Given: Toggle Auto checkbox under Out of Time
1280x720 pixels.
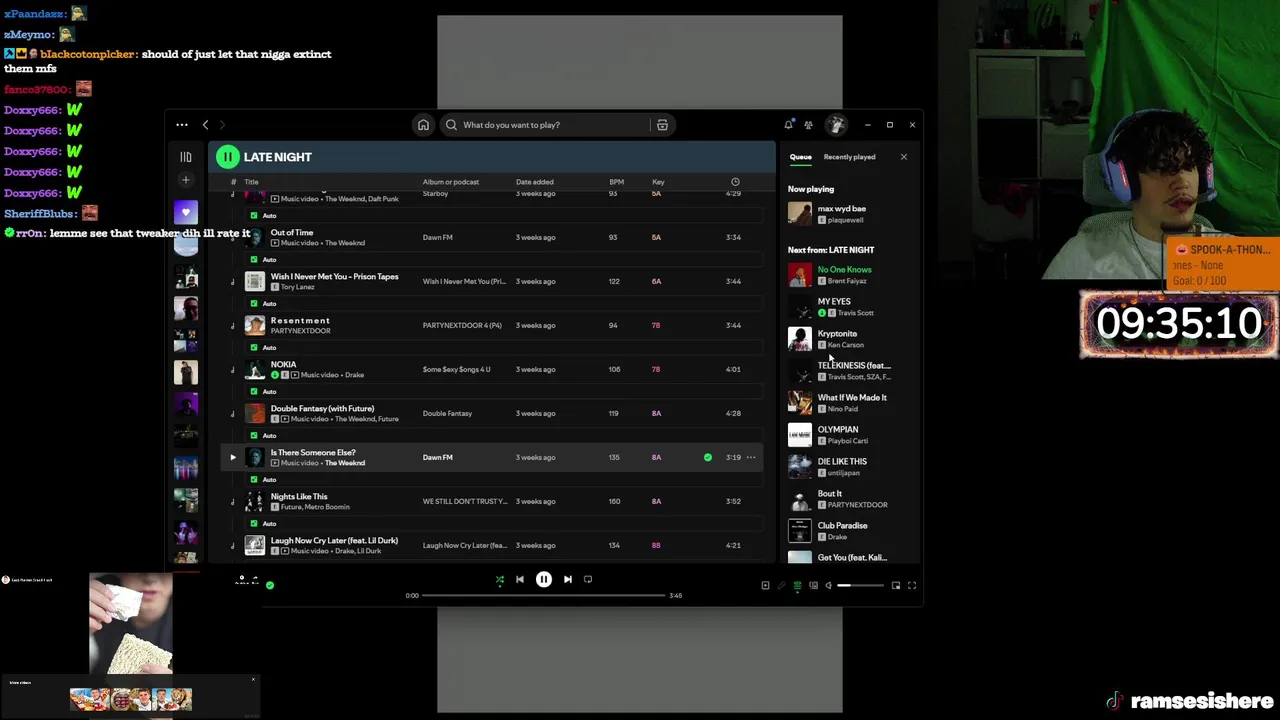Looking at the screenshot, I should pyautogui.click(x=253, y=259).
